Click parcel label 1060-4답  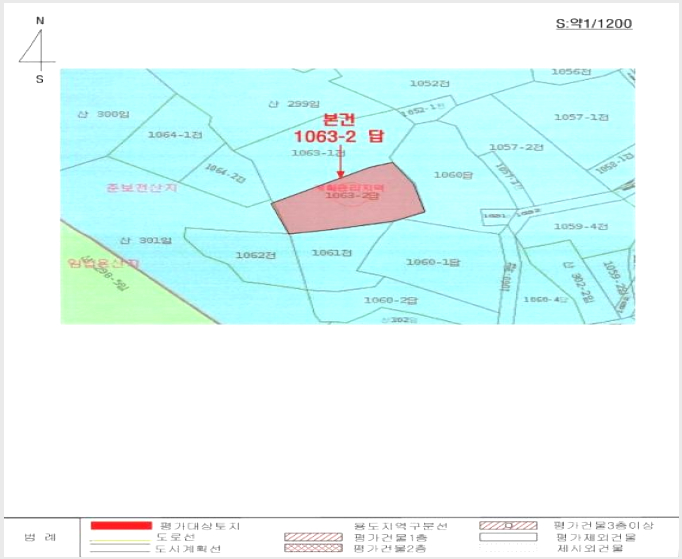coord(546,299)
